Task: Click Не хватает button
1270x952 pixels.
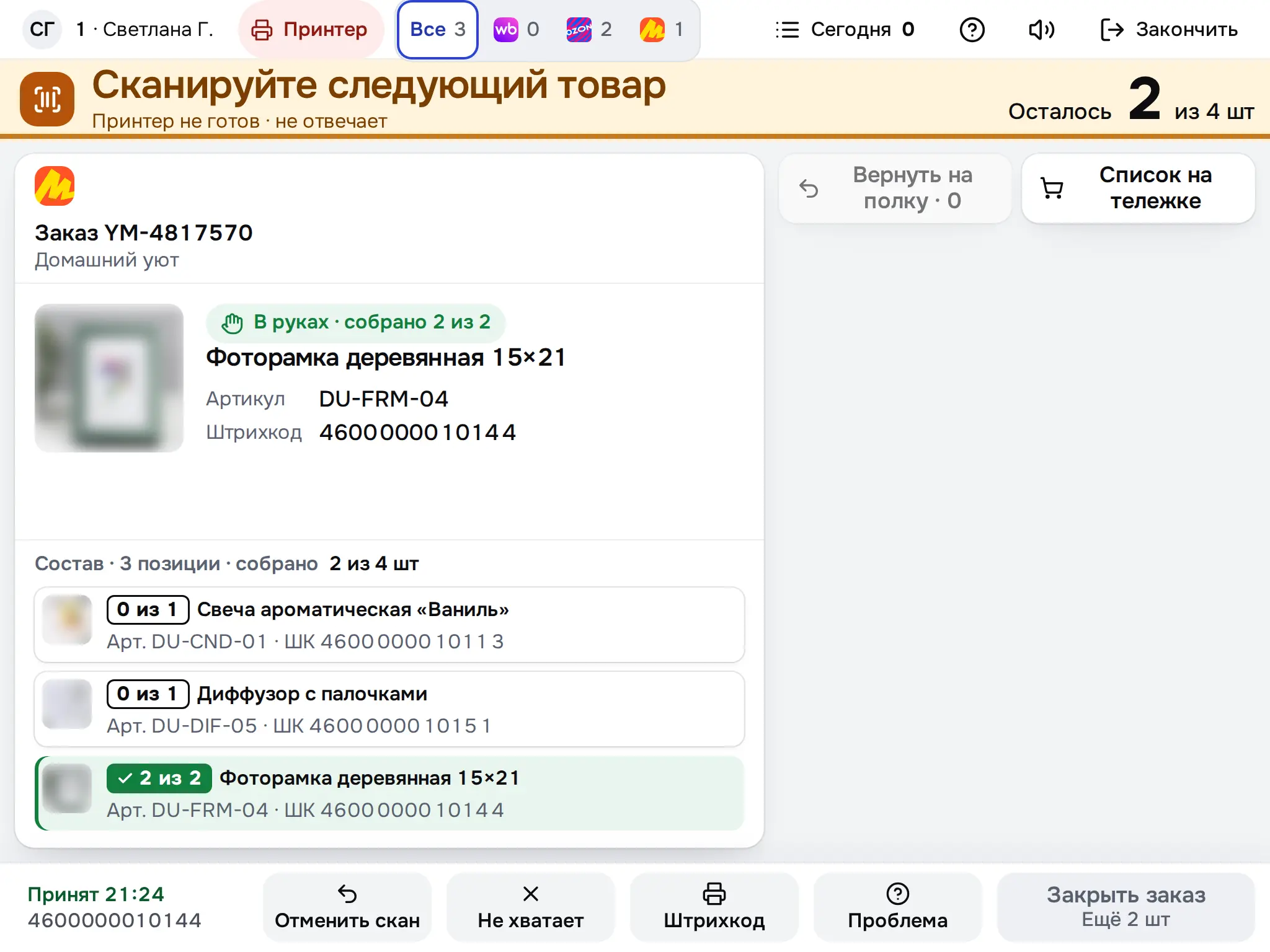Action: click(x=531, y=907)
